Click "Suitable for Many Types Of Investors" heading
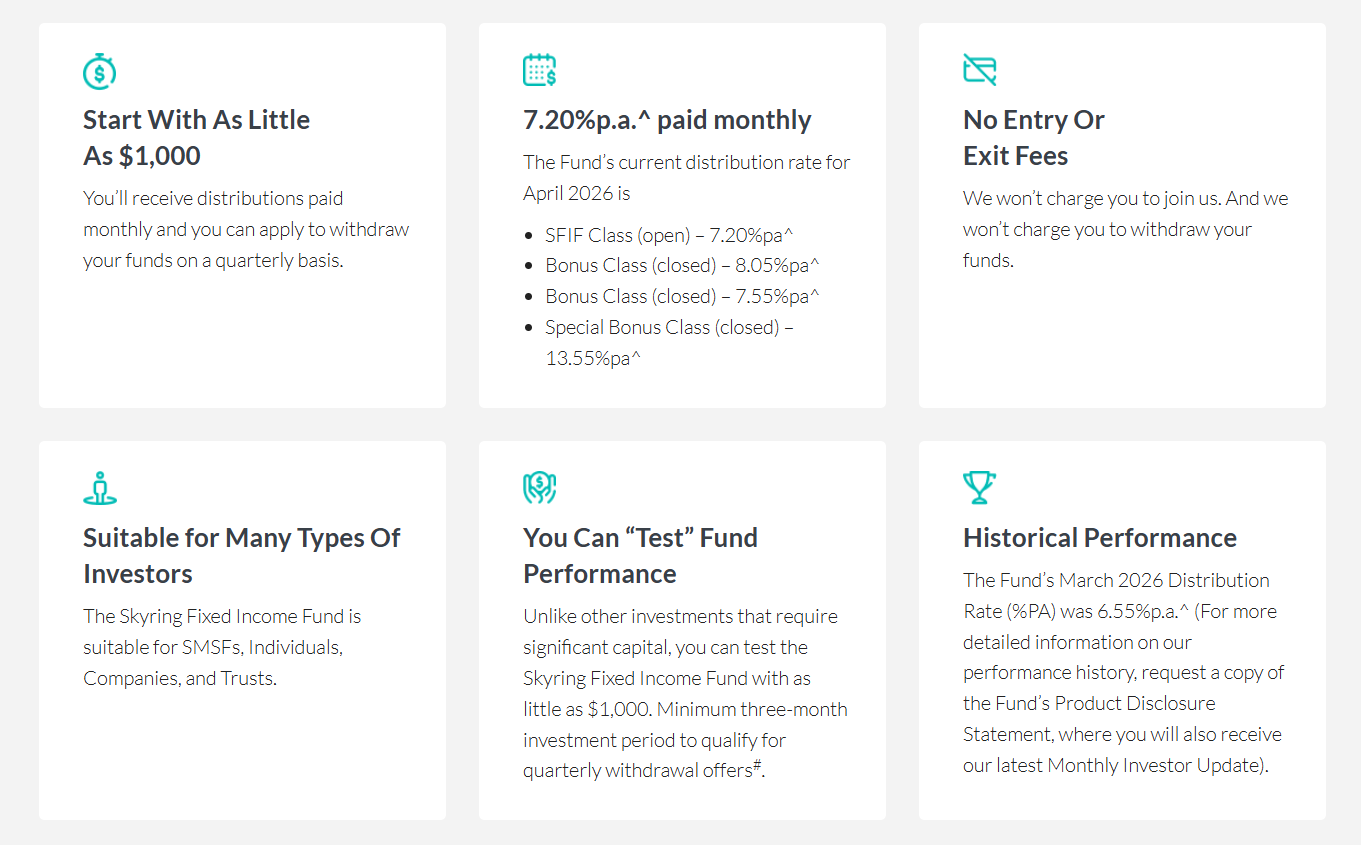The width and height of the screenshot is (1361, 845). coord(241,556)
